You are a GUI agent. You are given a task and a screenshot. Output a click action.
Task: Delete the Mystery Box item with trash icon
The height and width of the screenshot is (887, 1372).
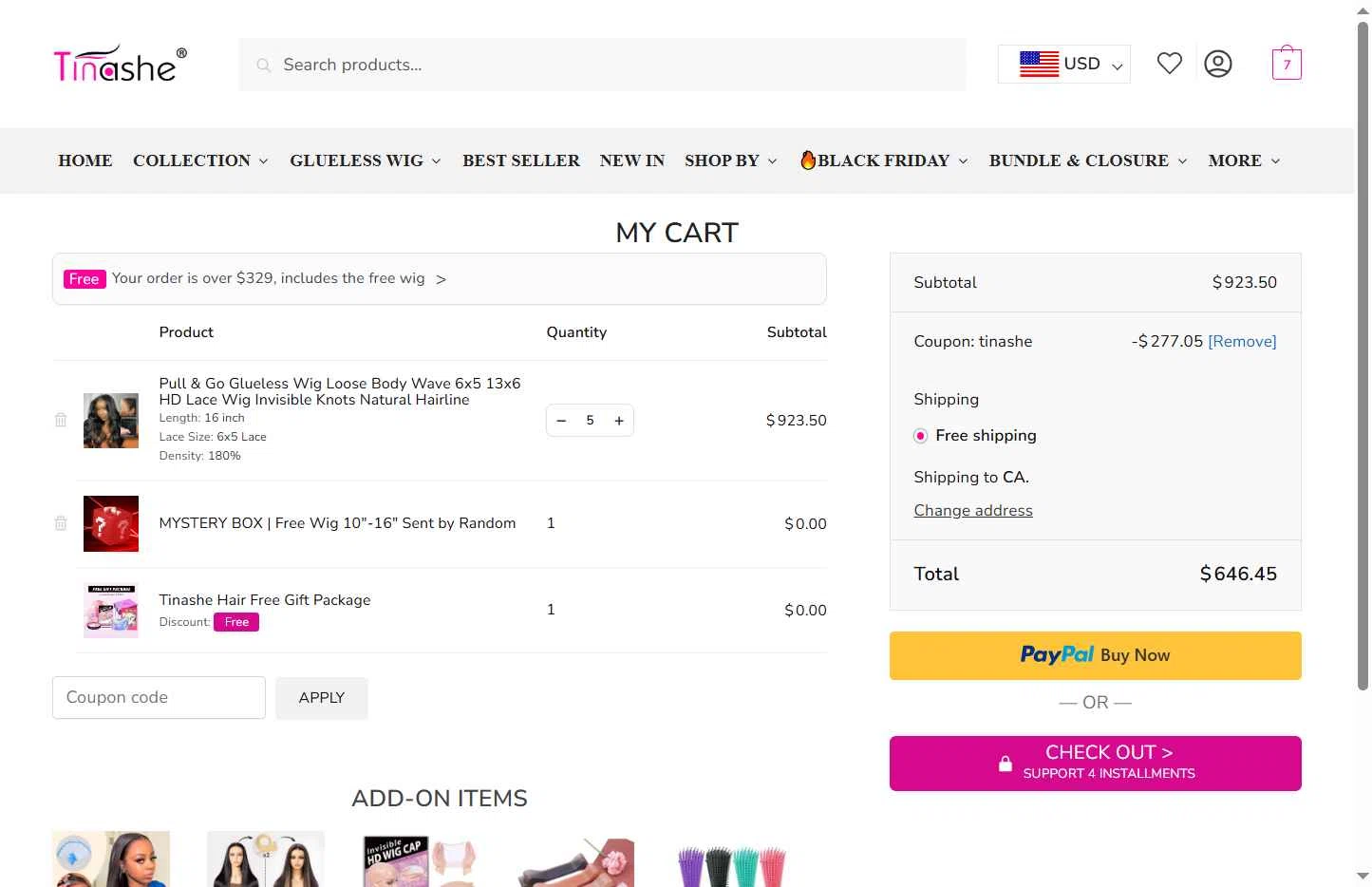pyautogui.click(x=61, y=523)
